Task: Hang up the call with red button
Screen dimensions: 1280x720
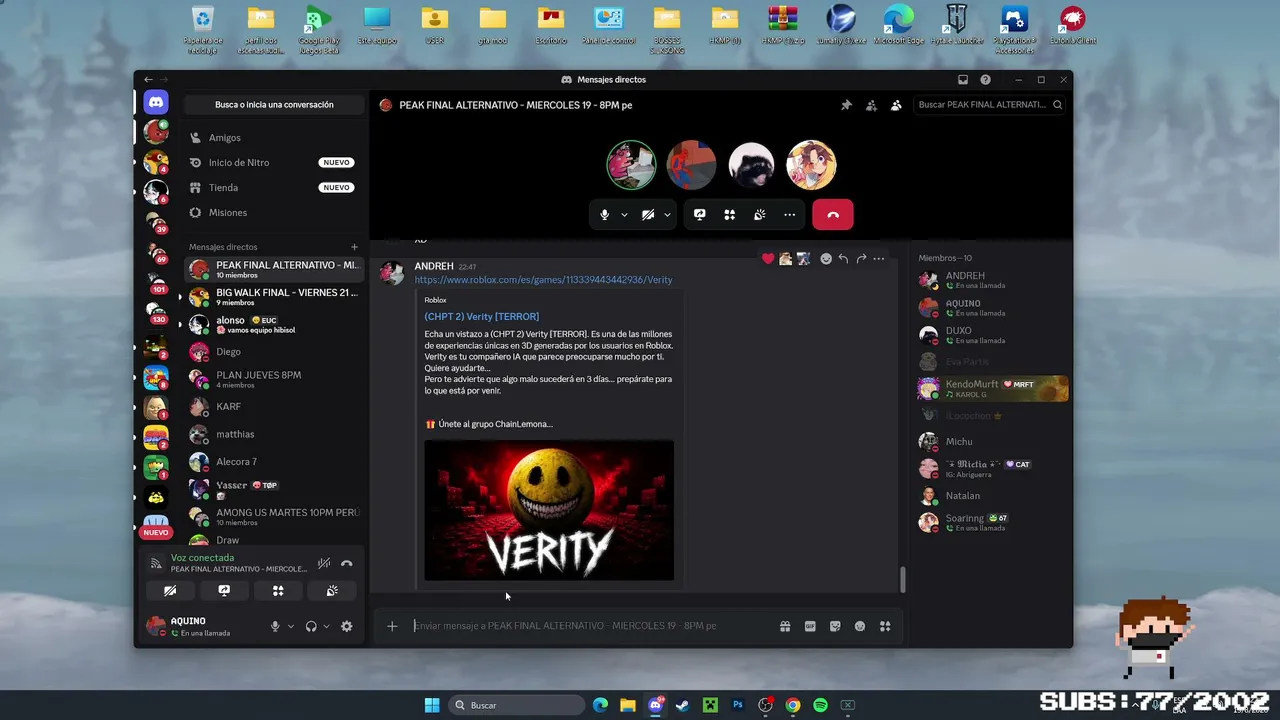Action: [x=833, y=214]
